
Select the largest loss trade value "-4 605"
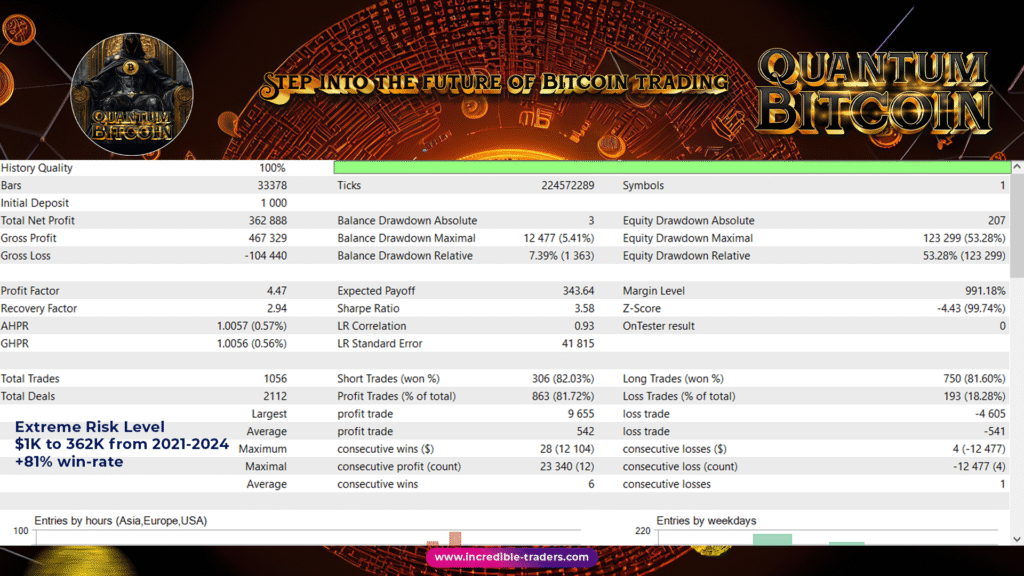point(990,414)
